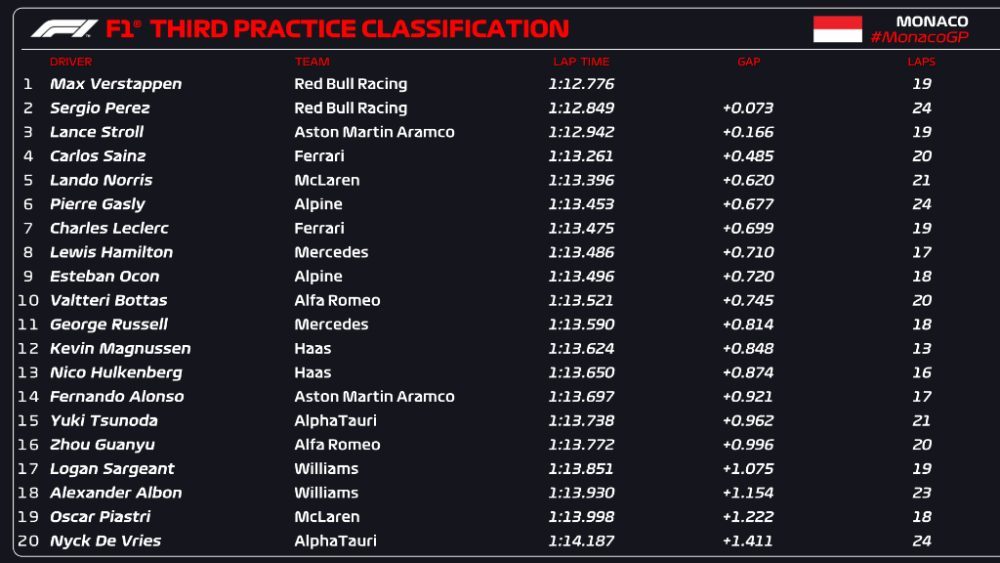This screenshot has height=563, width=1000.
Task: Click the DRIVER column header
Action: [71, 62]
